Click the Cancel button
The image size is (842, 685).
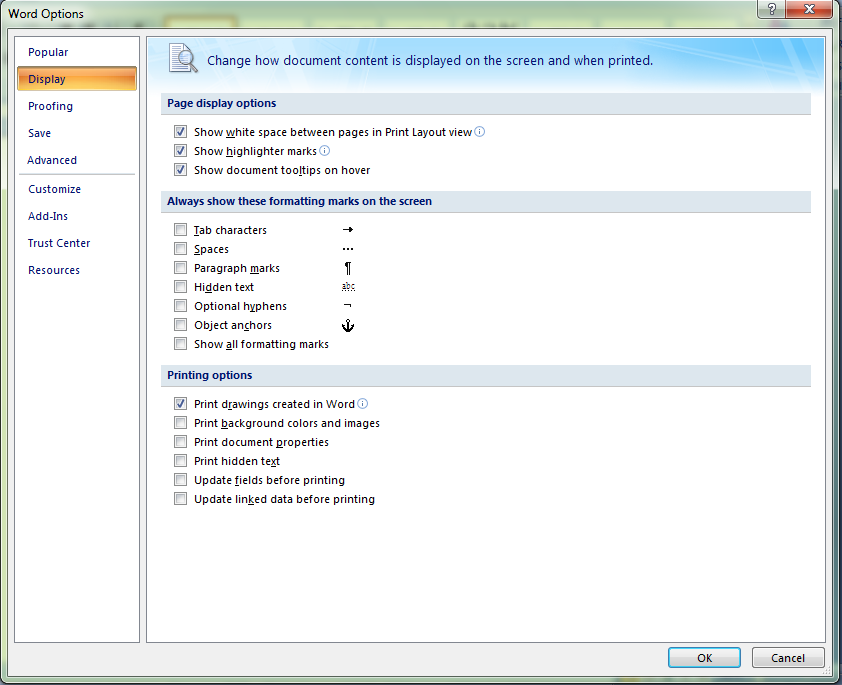(x=788, y=658)
